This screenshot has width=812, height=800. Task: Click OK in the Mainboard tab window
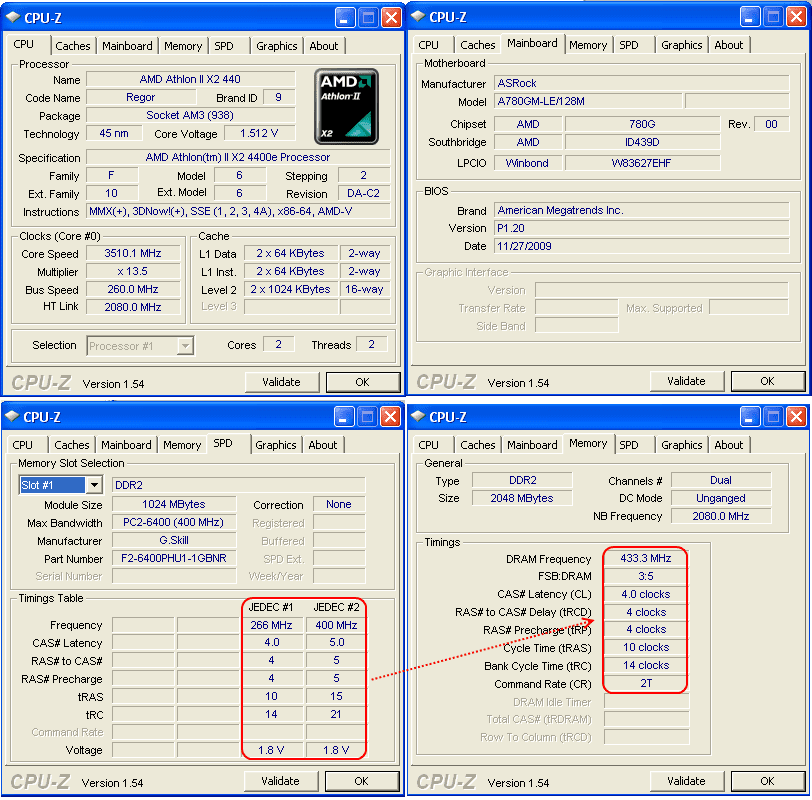pos(768,382)
